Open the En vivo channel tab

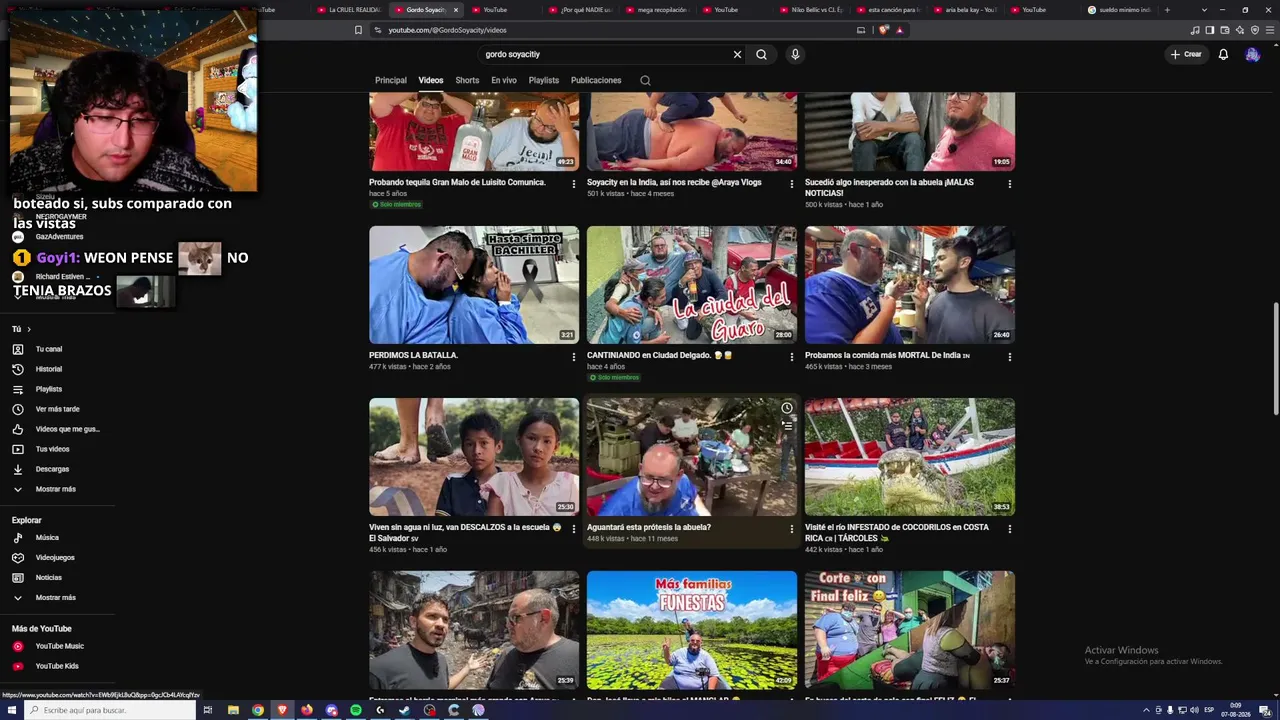click(x=504, y=80)
